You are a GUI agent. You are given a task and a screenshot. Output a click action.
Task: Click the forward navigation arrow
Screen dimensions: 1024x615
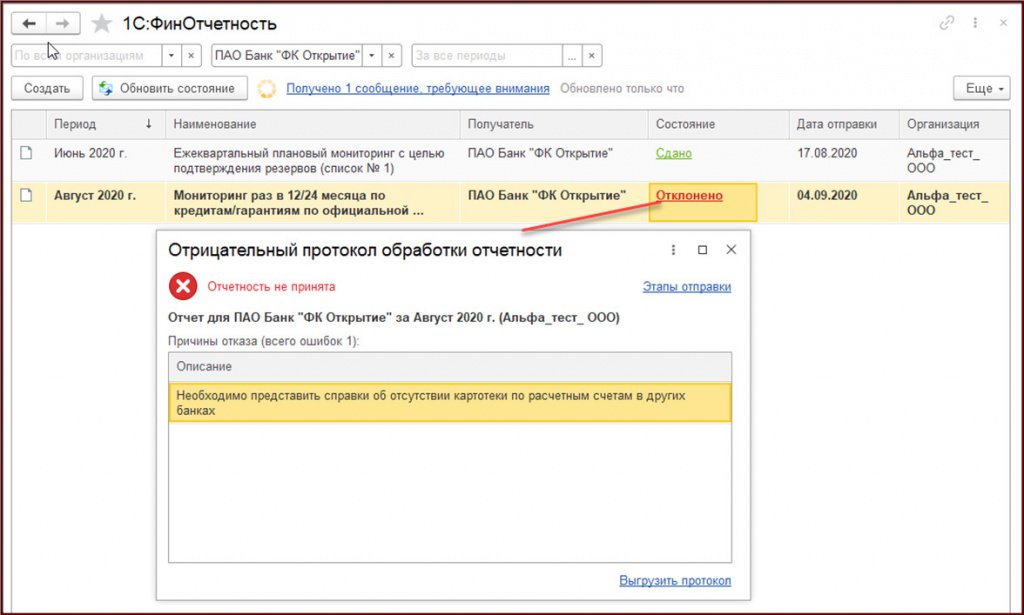coord(62,23)
